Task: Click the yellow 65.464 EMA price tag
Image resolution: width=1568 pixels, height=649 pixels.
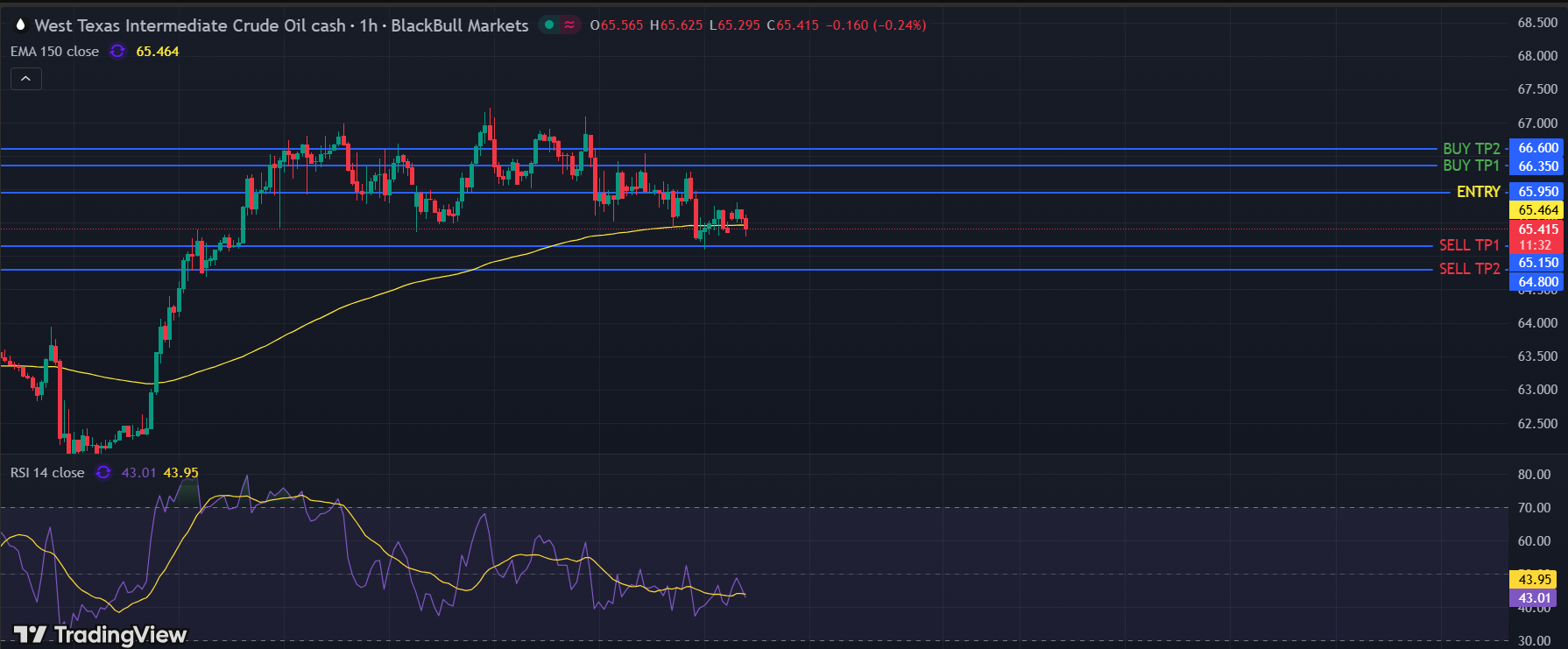Action: point(1537,210)
